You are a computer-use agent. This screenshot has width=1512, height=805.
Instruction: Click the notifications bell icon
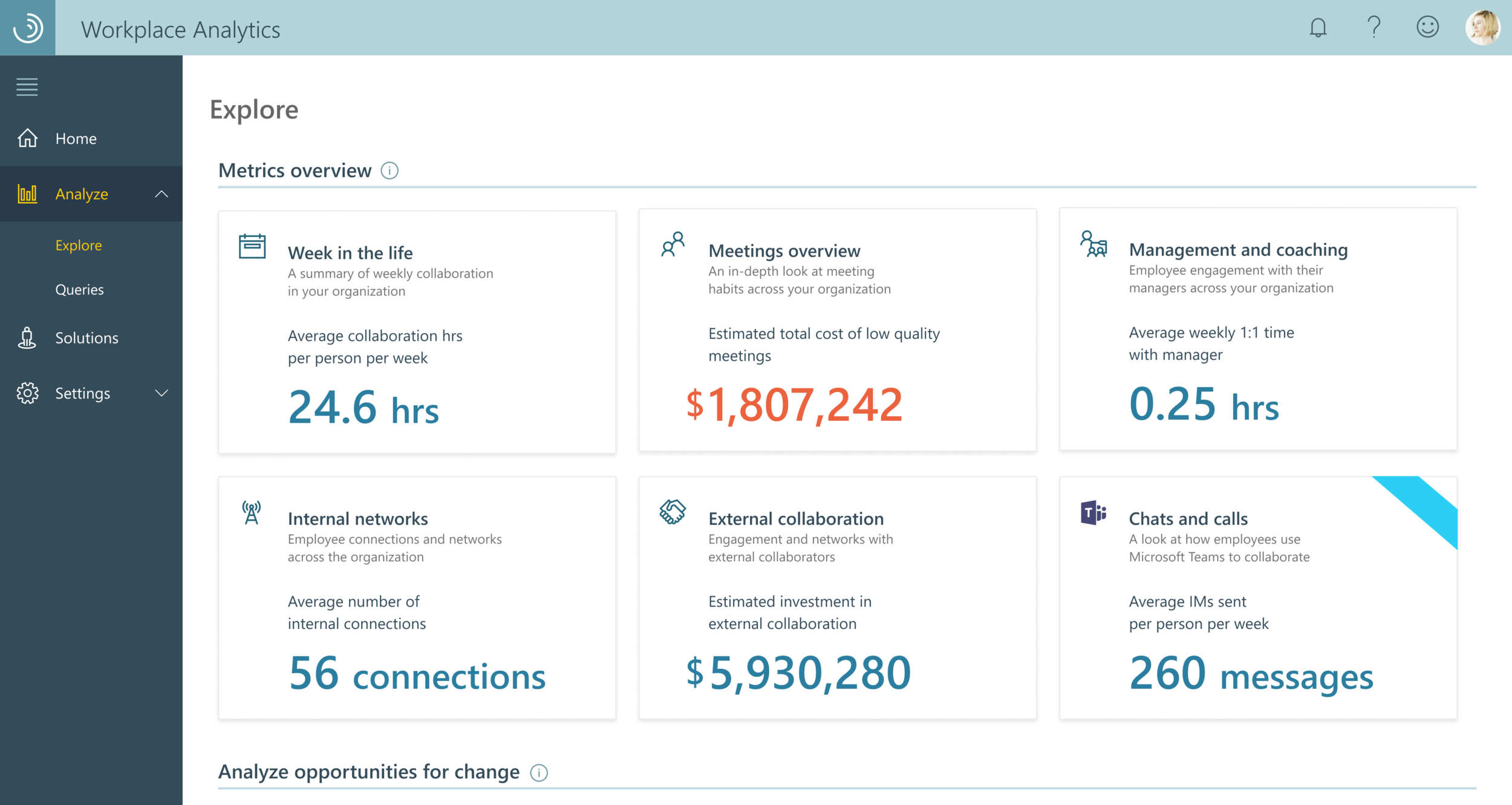click(x=1318, y=28)
